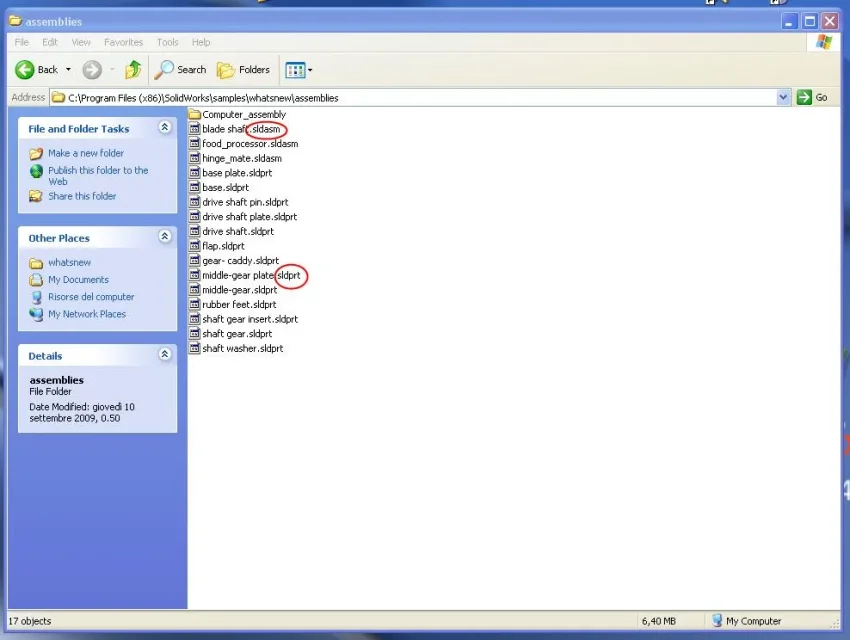Open the Tools menu
Image resolution: width=850 pixels, height=640 pixels.
[x=168, y=42]
